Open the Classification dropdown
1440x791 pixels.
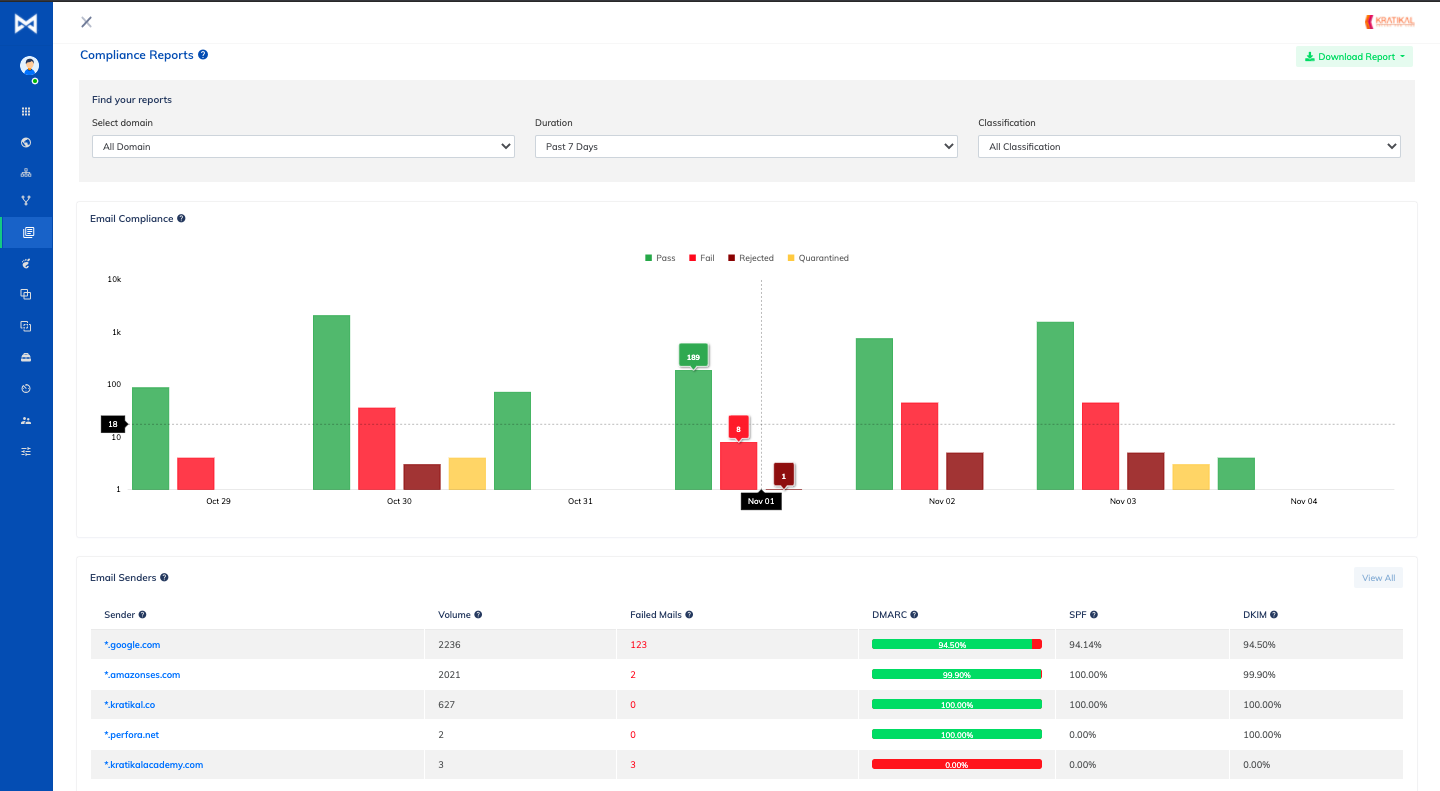(1189, 147)
